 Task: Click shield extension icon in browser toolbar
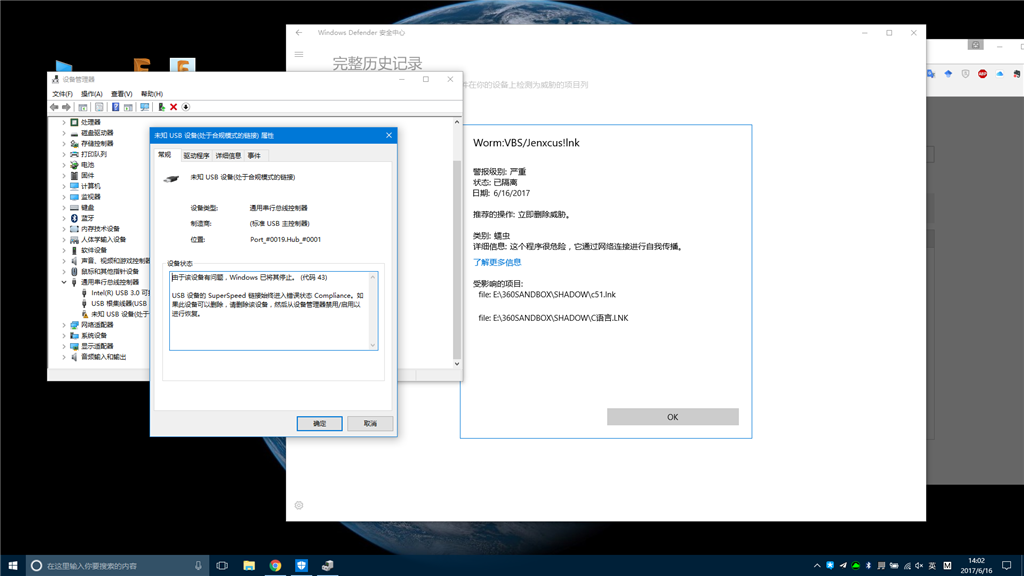965,74
